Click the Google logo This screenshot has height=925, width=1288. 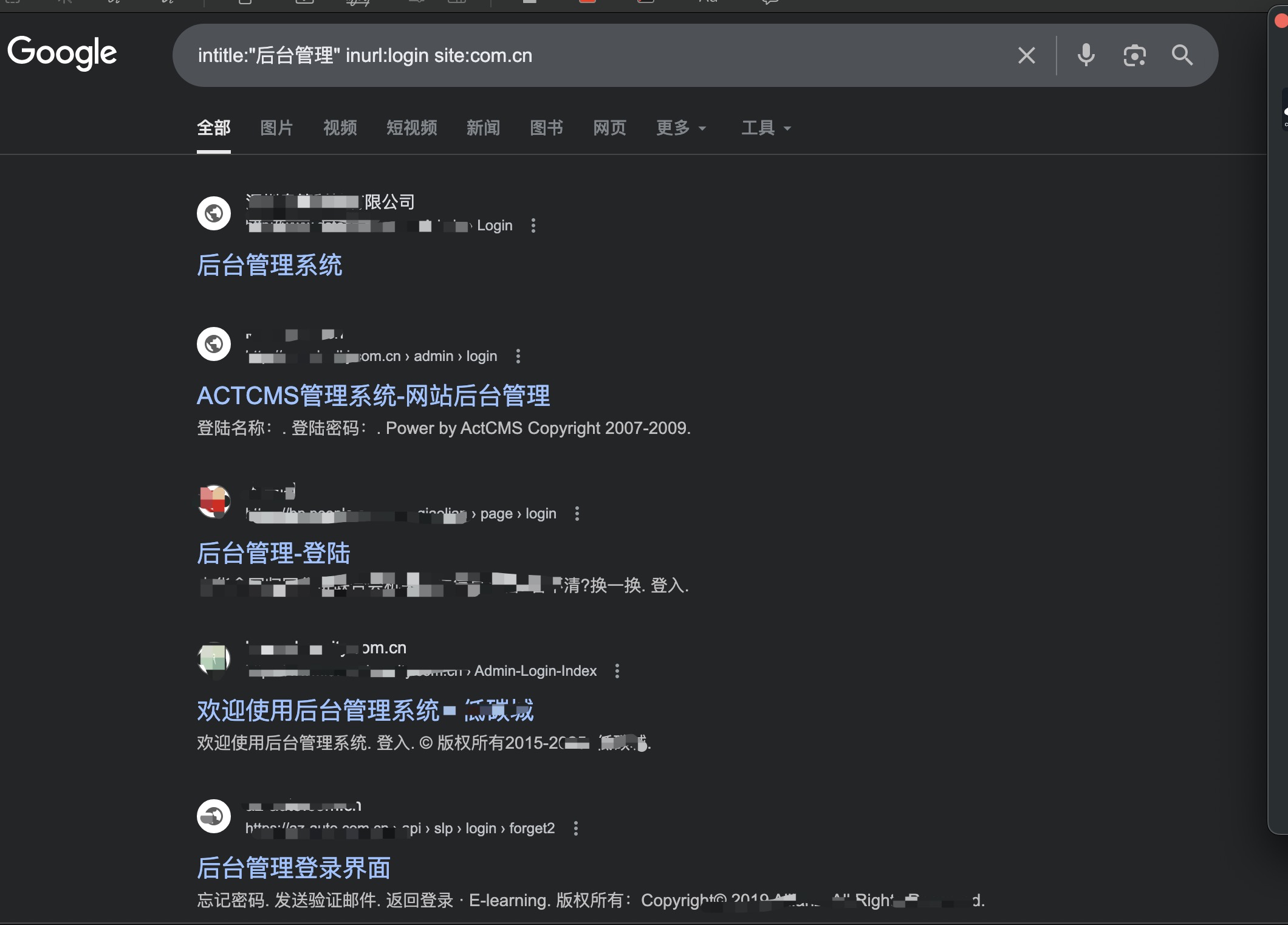[62, 53]
